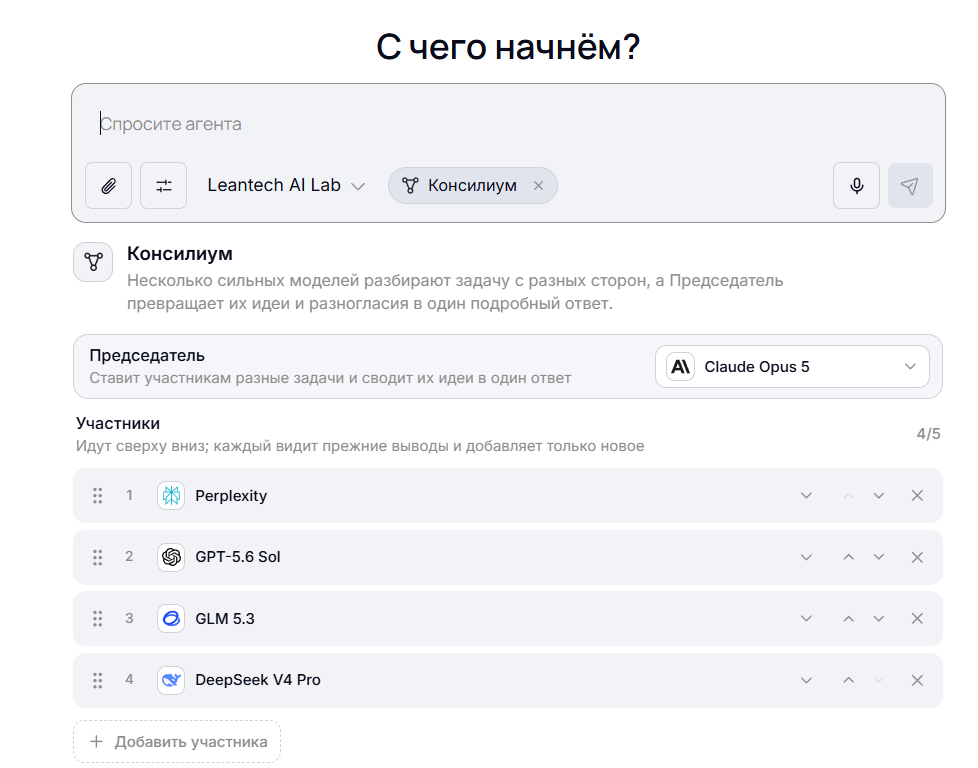The width and height of the screenshot is (978, 768).
Task: Click the Добавить участника button
Action: [x=177, y=742]
